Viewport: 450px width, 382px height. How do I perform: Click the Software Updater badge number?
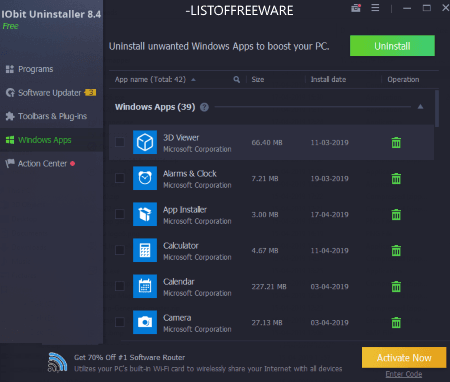point(90,93)
